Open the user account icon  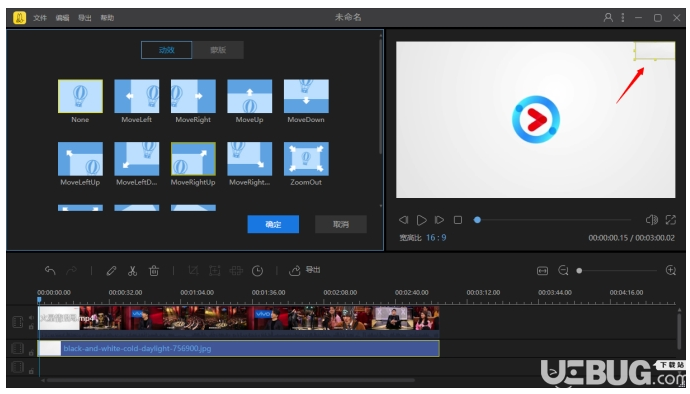click(x=608, y=18)
